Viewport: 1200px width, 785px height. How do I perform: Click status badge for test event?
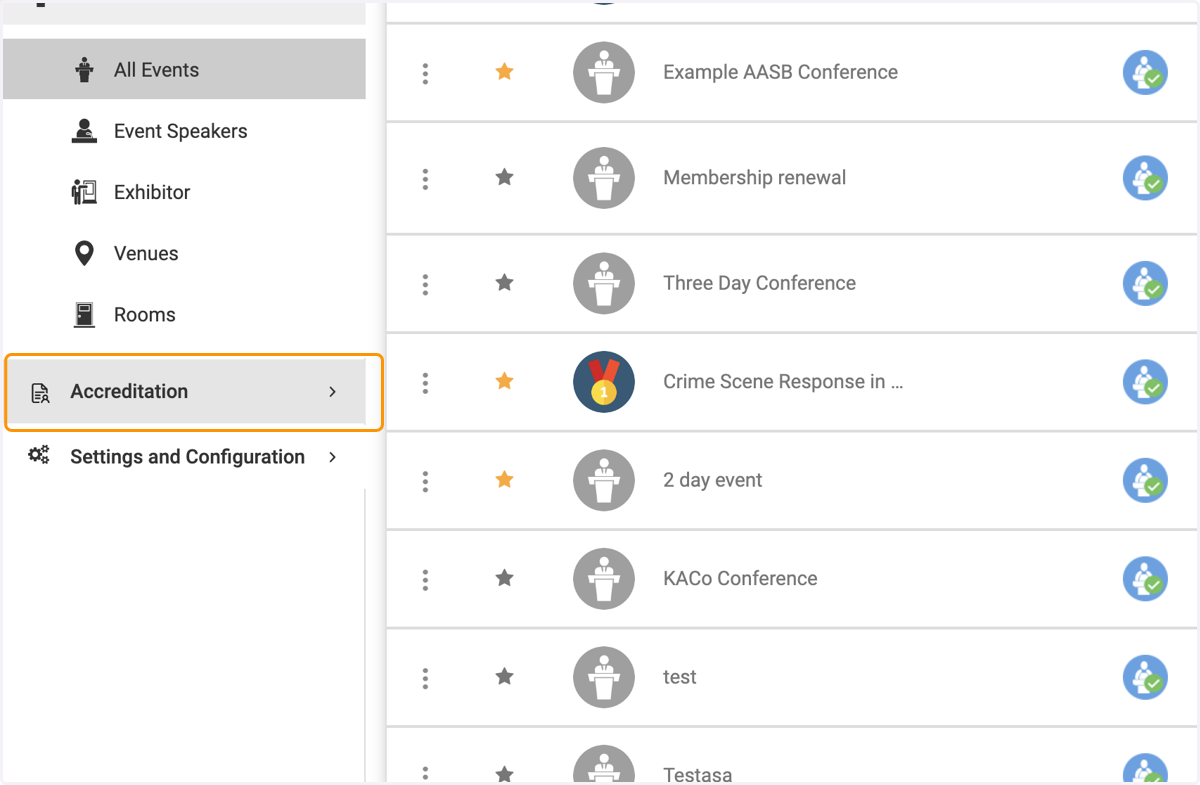(1145, 678)
